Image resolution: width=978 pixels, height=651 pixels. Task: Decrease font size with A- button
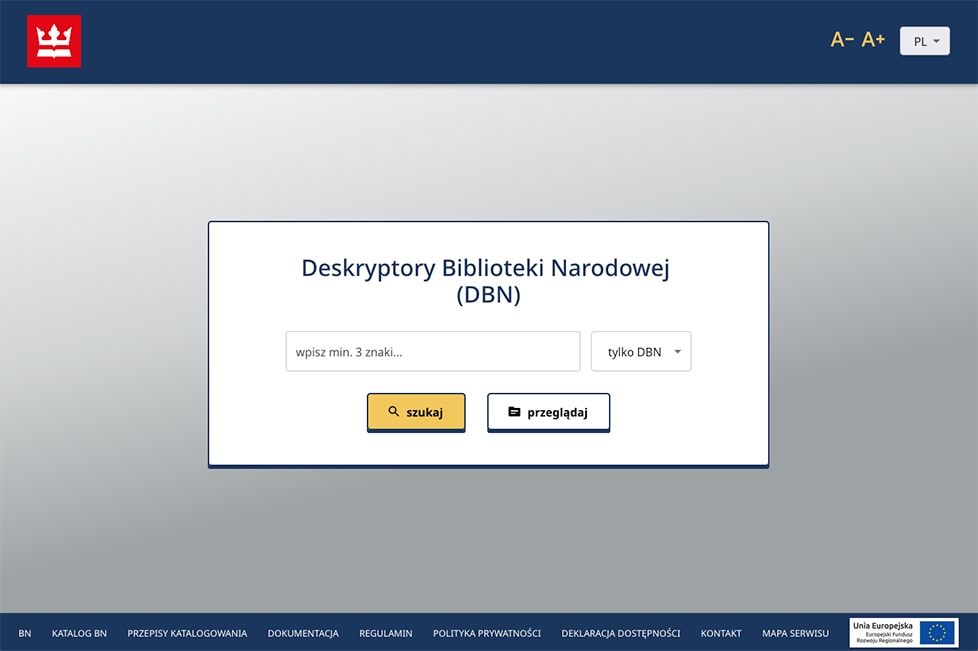(x=842, y=40)
